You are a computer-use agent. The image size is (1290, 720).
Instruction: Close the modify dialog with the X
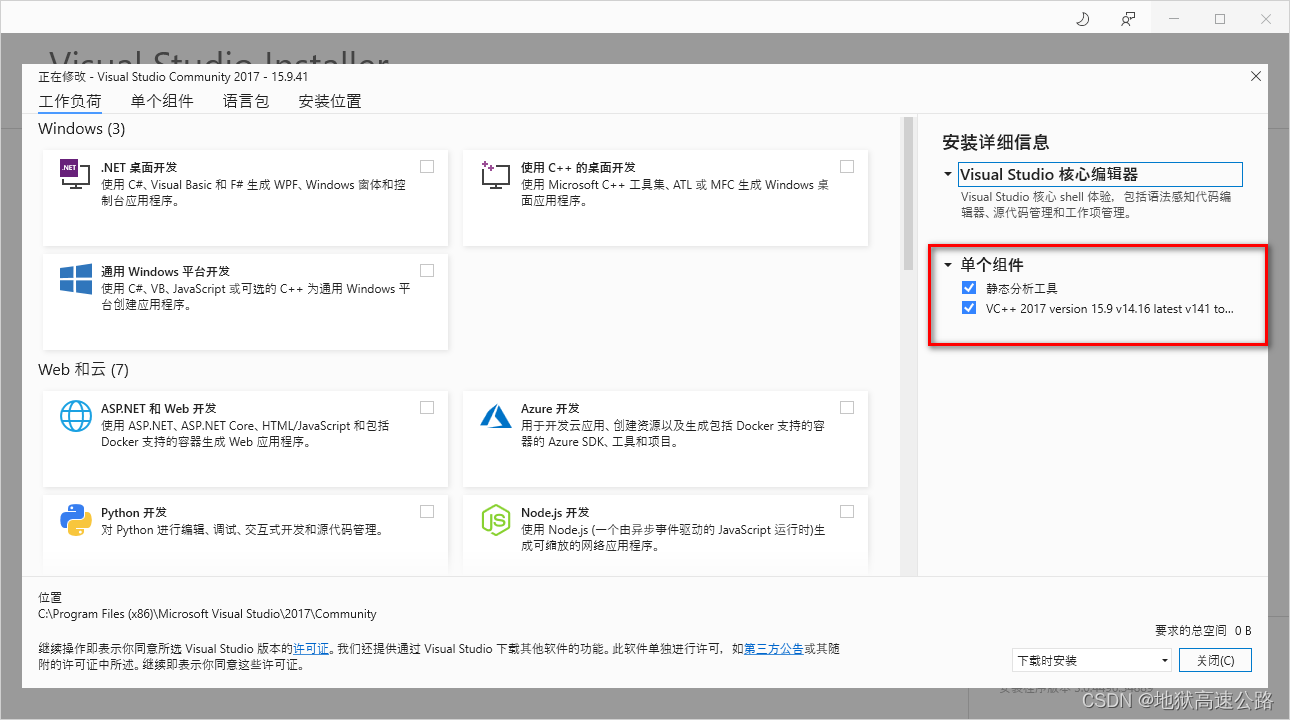click(x=1256, y=76)
